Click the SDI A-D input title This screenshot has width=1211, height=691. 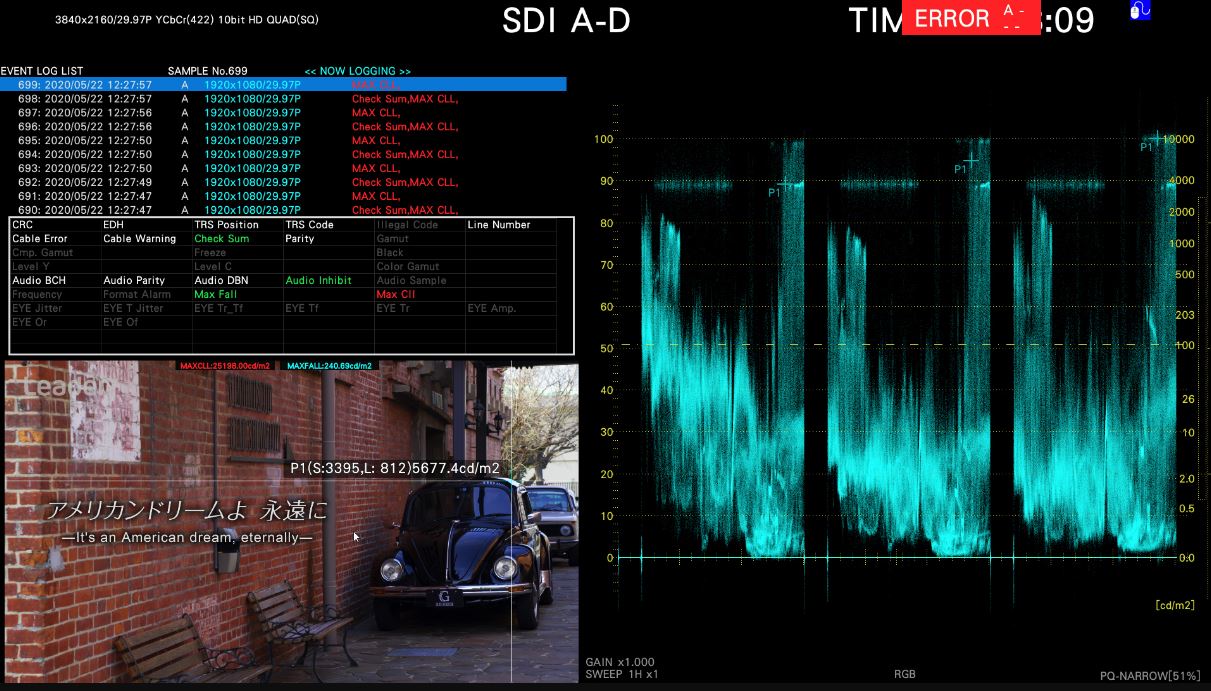point(567,20)
